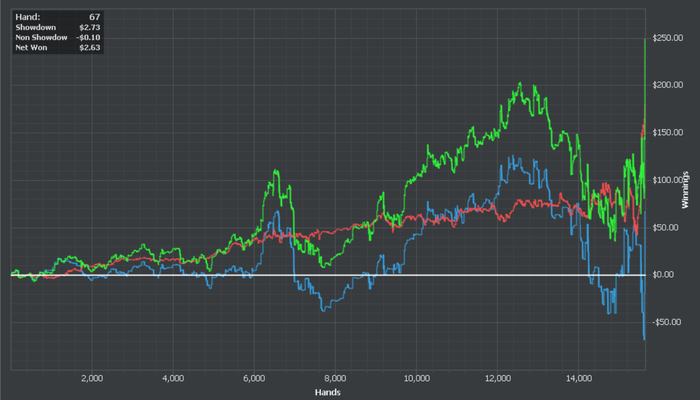Select the Non Showdown value -$0.10
The image size is (700, 400).
point(88,38)
